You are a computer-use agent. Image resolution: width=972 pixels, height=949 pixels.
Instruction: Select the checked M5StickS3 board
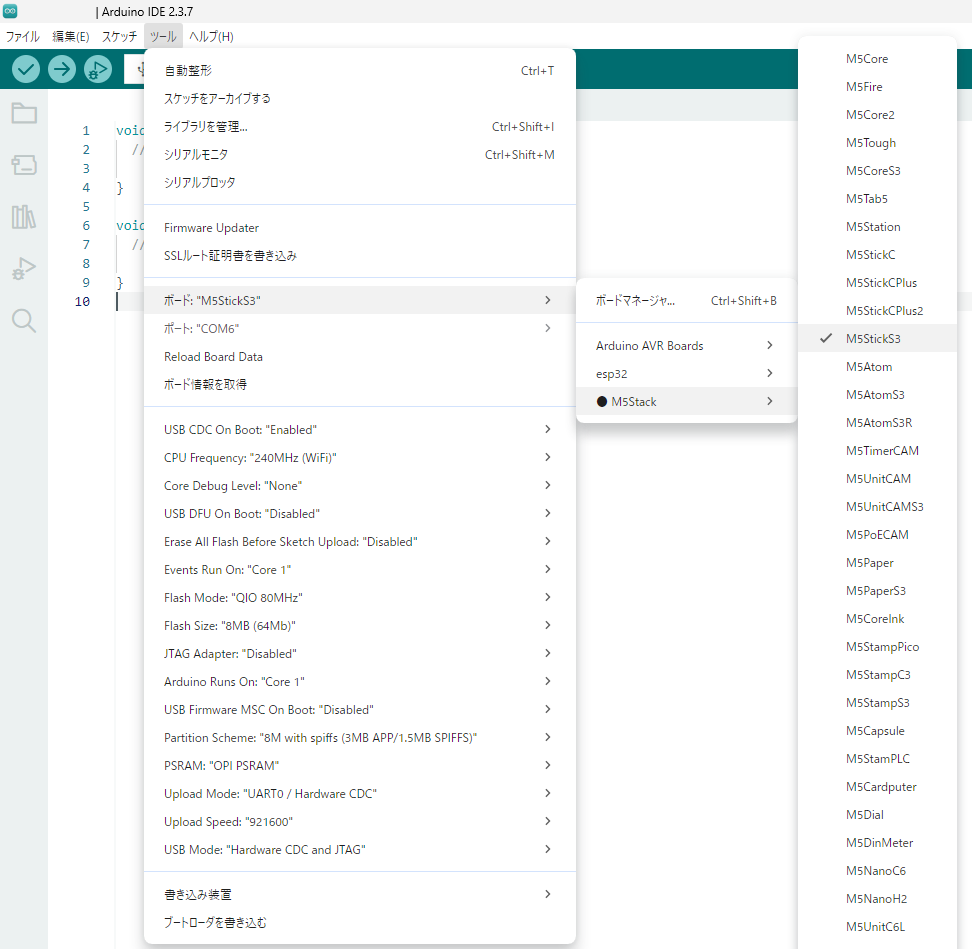873,339
